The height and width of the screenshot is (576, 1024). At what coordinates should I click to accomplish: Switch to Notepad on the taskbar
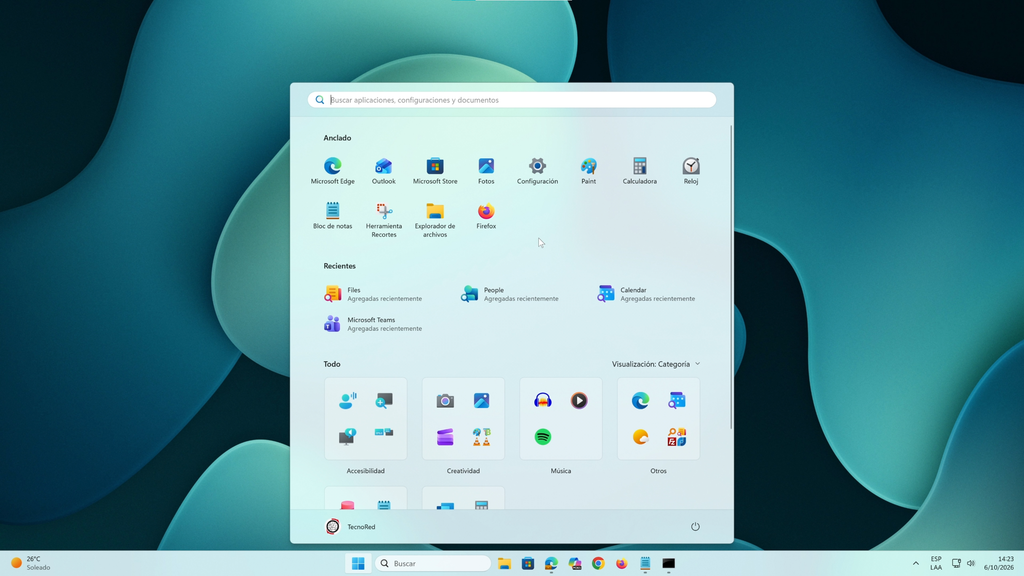point(645,564)
